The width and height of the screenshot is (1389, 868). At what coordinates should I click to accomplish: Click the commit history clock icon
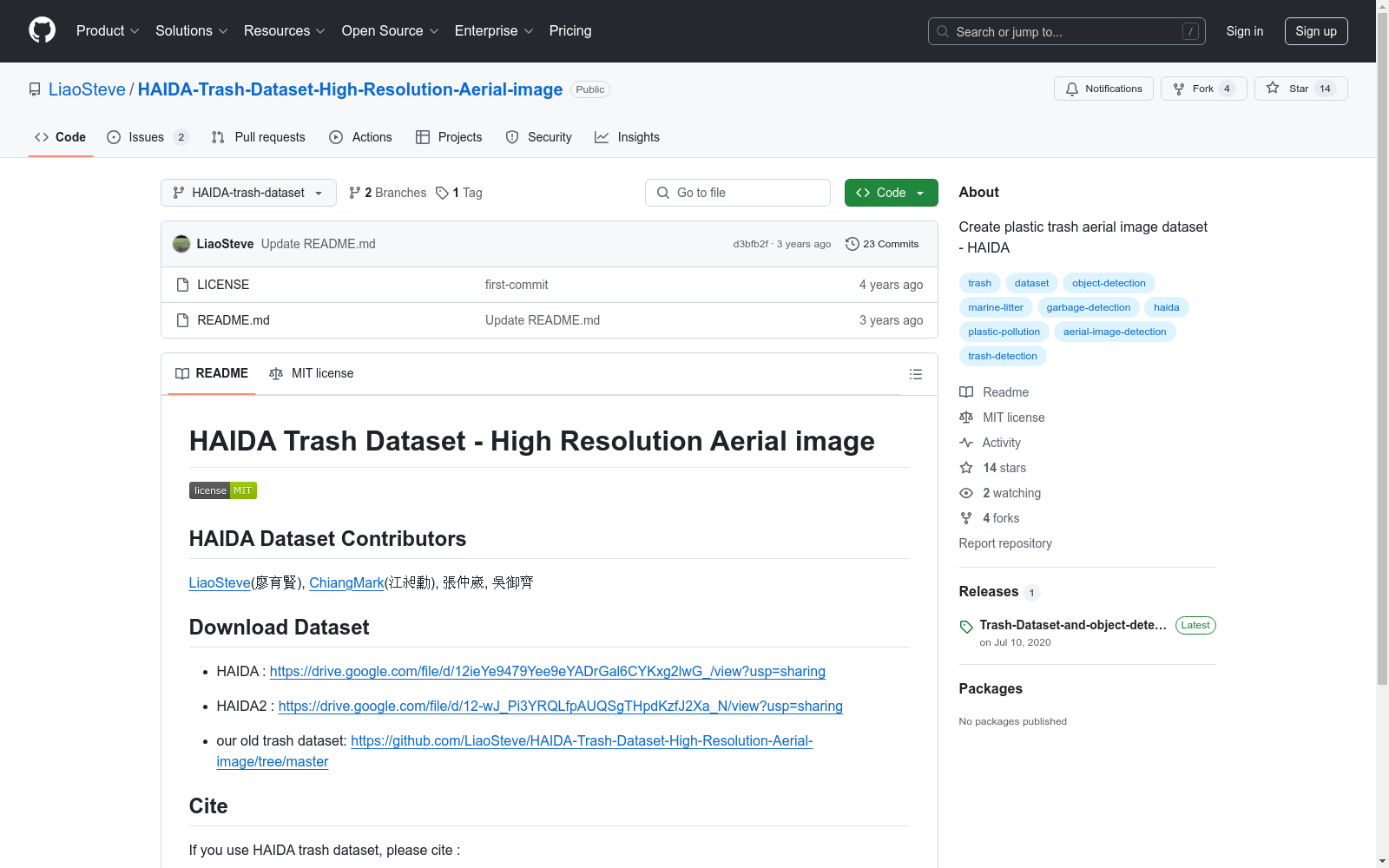[x=852, y=244]
